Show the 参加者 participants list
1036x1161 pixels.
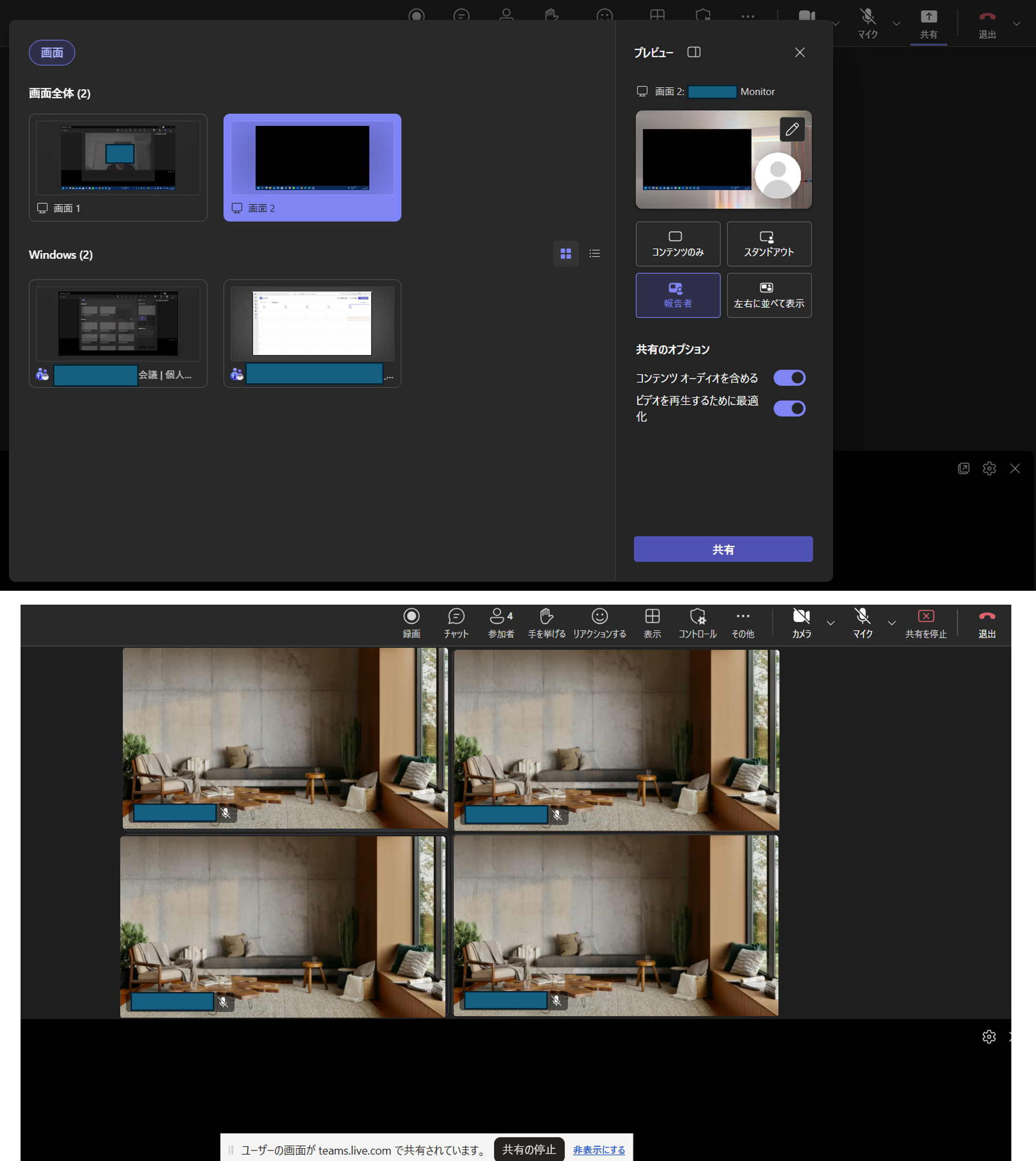point(501,623)
